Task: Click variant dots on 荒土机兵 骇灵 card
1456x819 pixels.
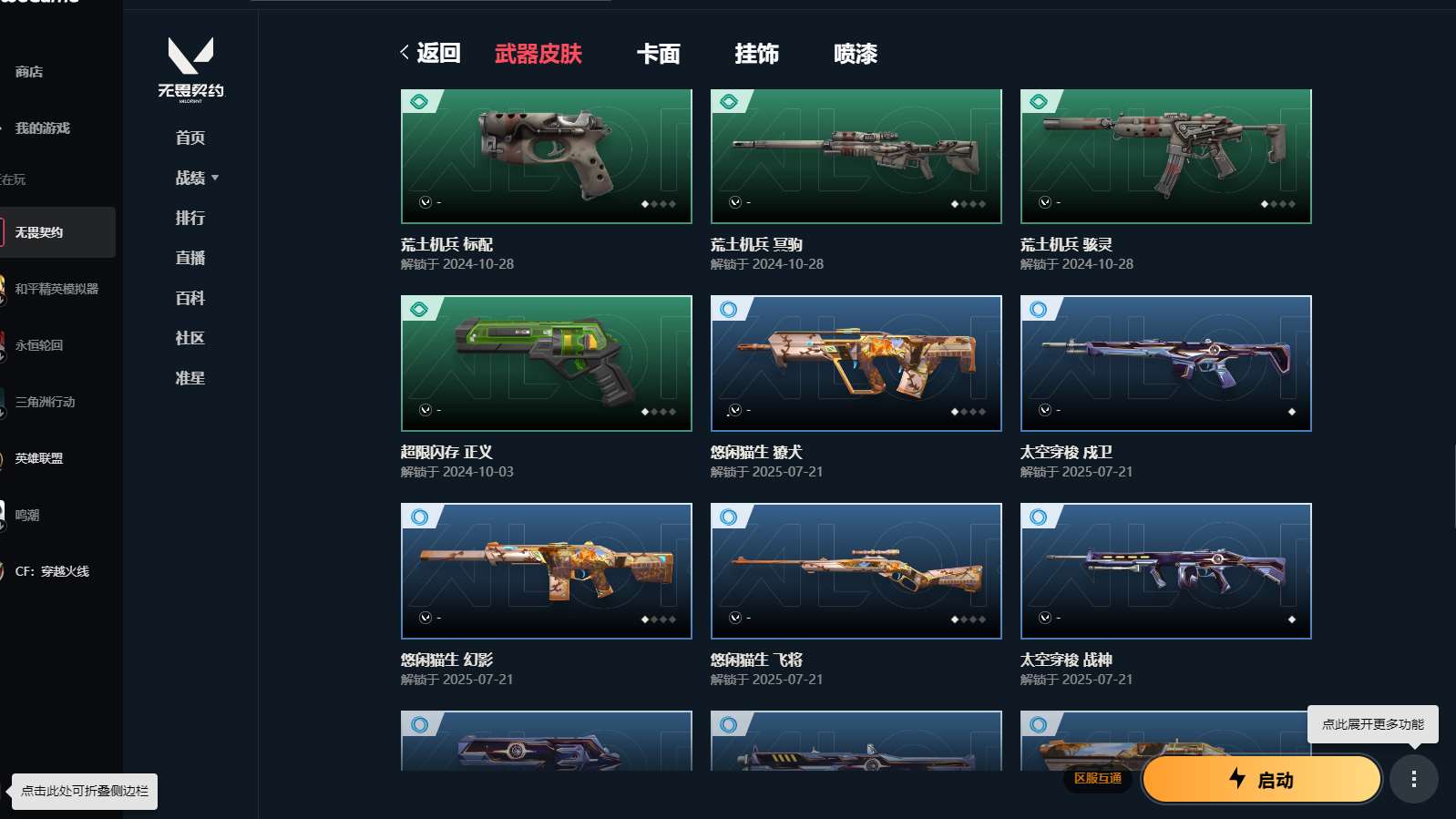Action: [1277, 204]
